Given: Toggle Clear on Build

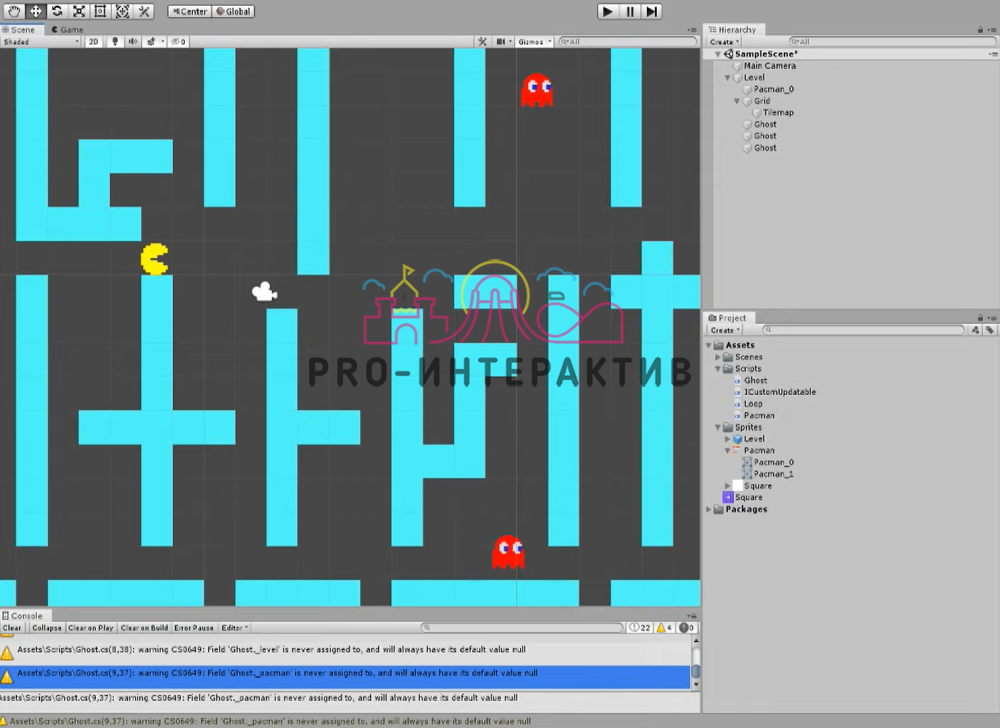Looking at the screenshot, I should 144,628.
